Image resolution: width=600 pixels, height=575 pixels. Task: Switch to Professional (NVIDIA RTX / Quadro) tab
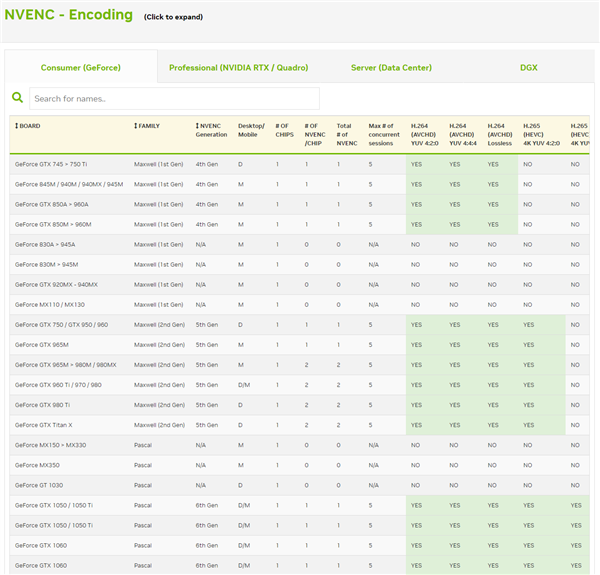point(238,67)
